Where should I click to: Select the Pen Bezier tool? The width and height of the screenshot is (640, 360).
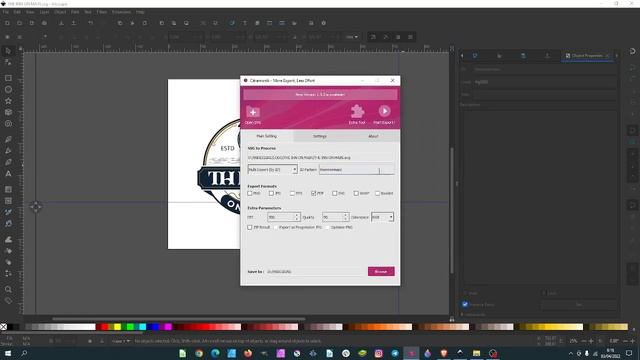[8, 151]
